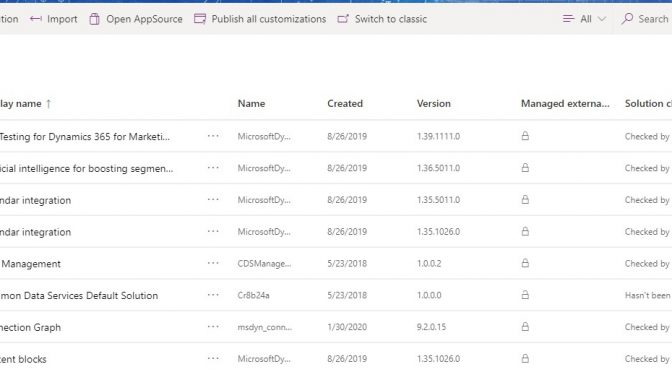The height and width of the screenshot is (372, 672).
Task: Click Hasn't been solution check status
Action: pos(648,295)
